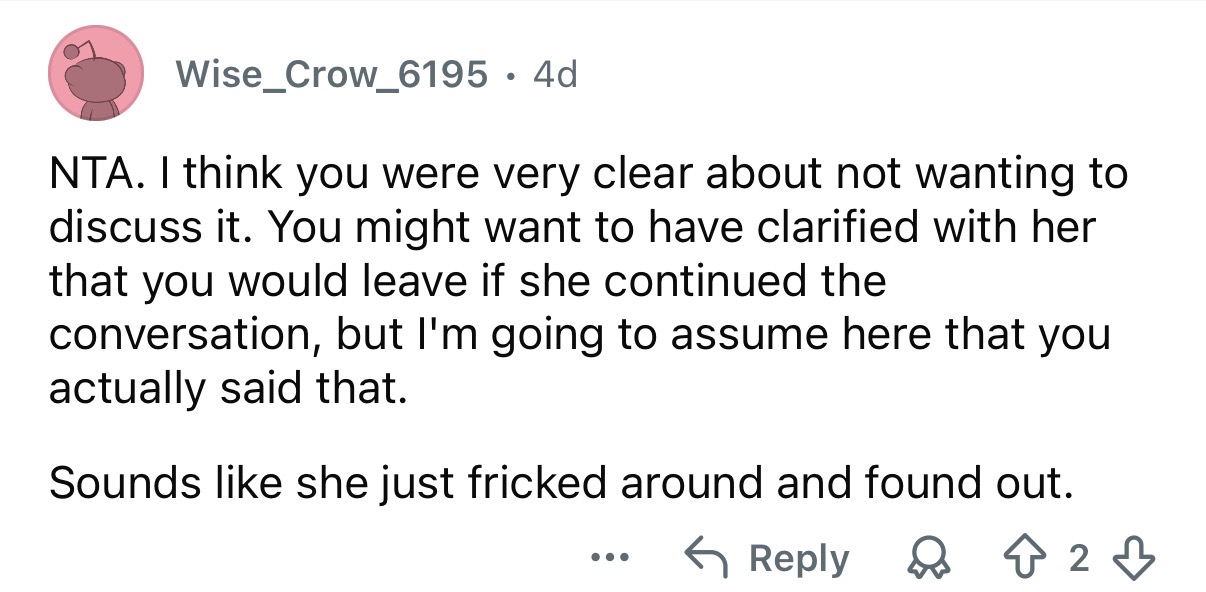Click the line starting 'Sounds like she'
Image resolution: width=1206 pixels, height=592 pixels.
tap(560, 484)
